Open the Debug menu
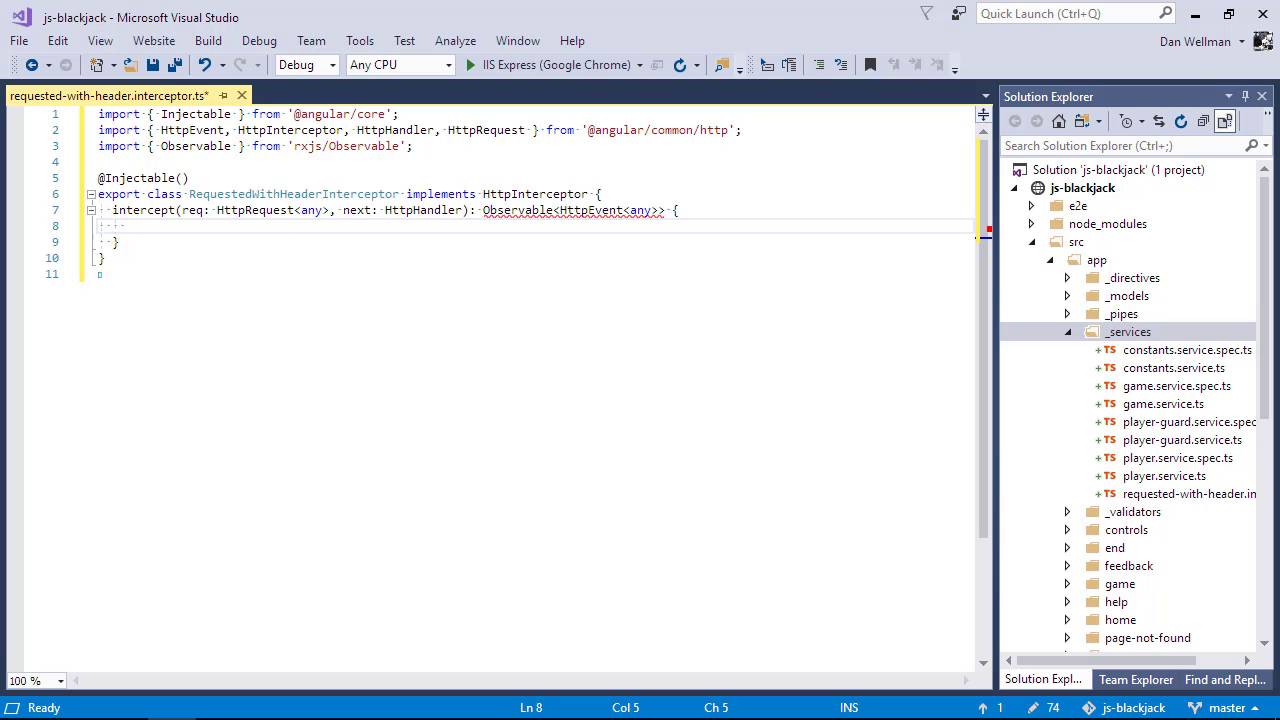The image size is (1280, 720). pos(259,41)
